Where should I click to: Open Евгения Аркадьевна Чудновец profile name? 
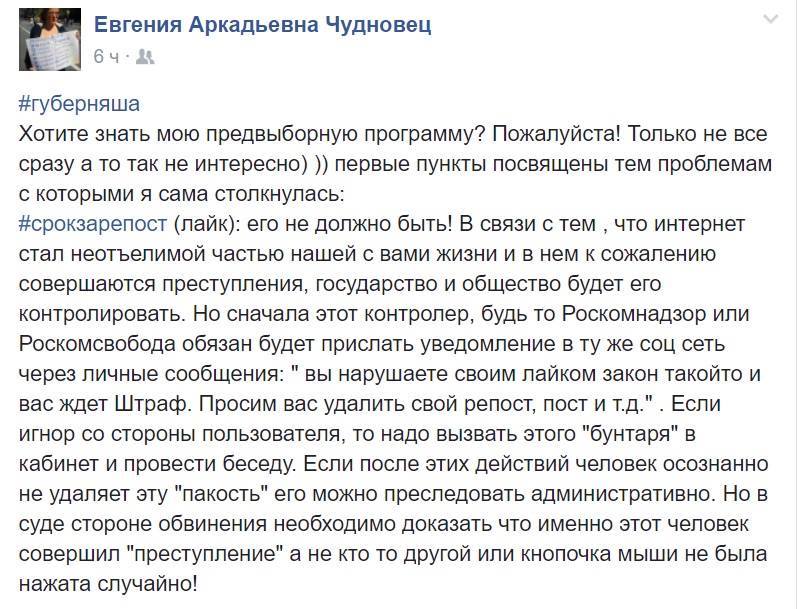click(x=262, y=26)
